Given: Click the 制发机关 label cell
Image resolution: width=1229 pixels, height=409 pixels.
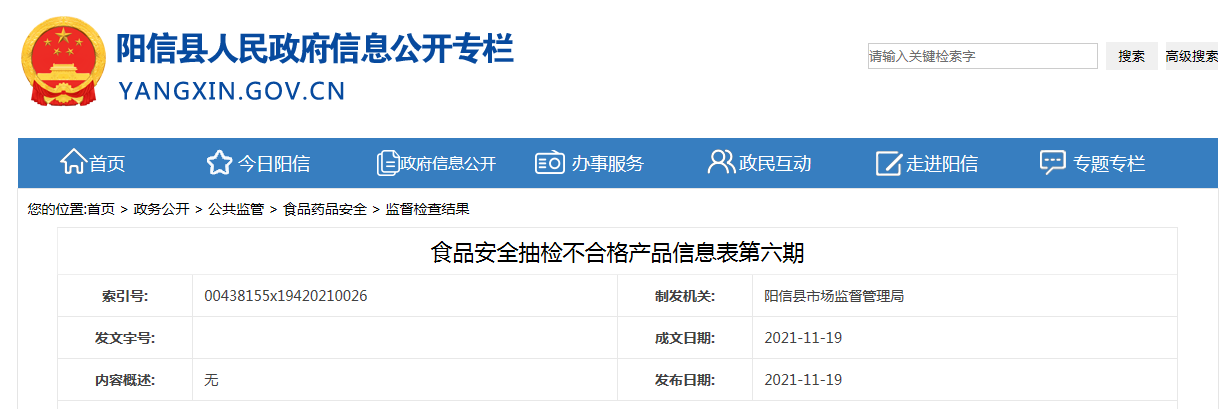Looking at the screenshot, I should (685, 296).
